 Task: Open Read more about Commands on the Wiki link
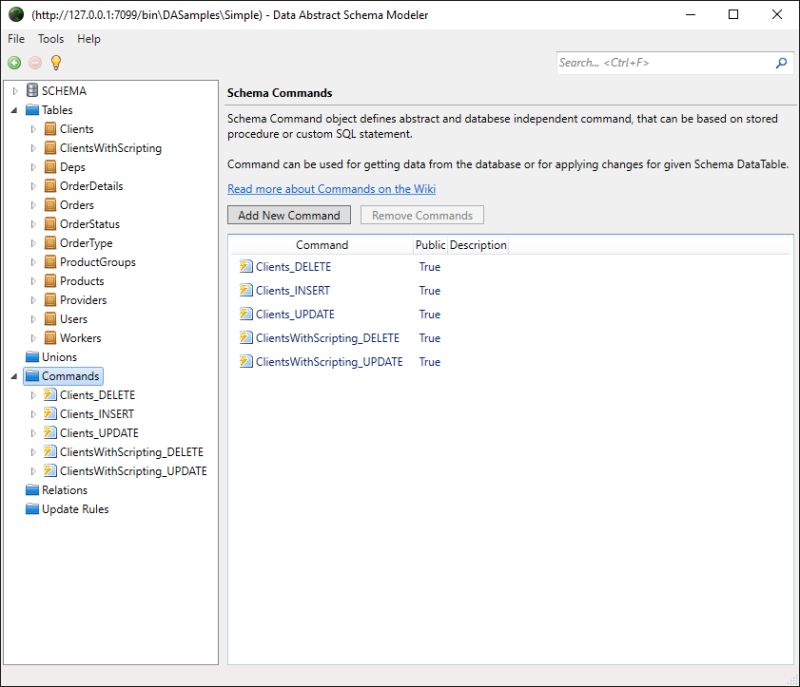click(x=331, y=189)
